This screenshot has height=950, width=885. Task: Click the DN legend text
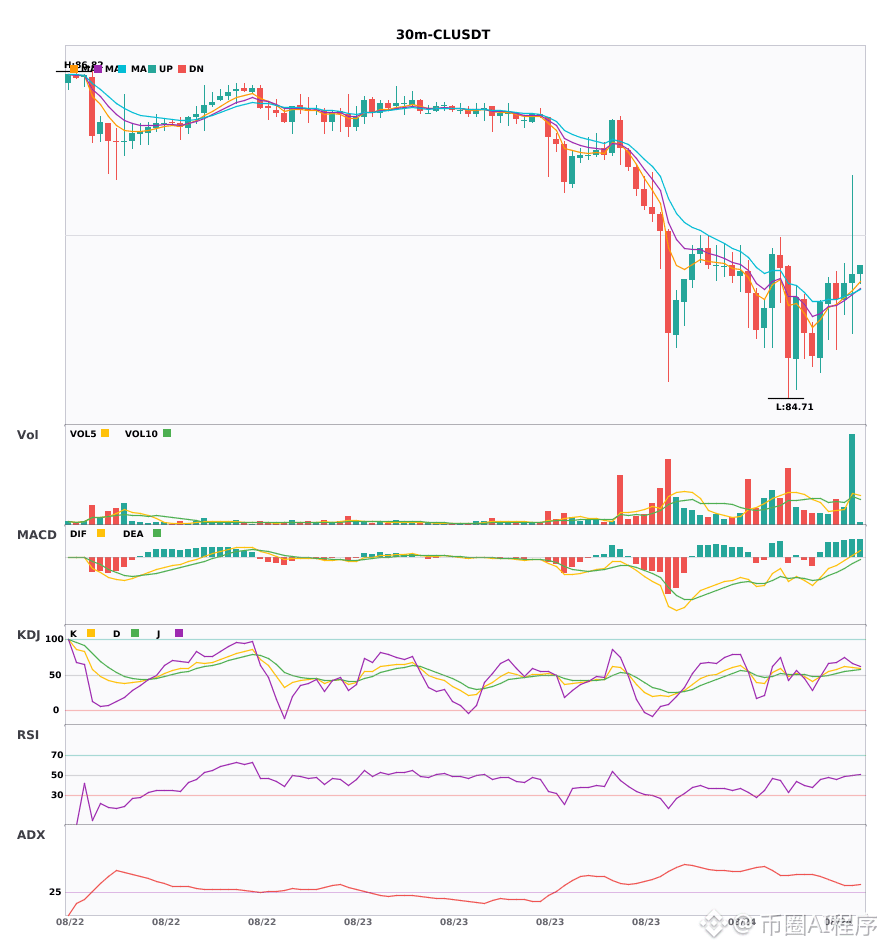point(196,69)
